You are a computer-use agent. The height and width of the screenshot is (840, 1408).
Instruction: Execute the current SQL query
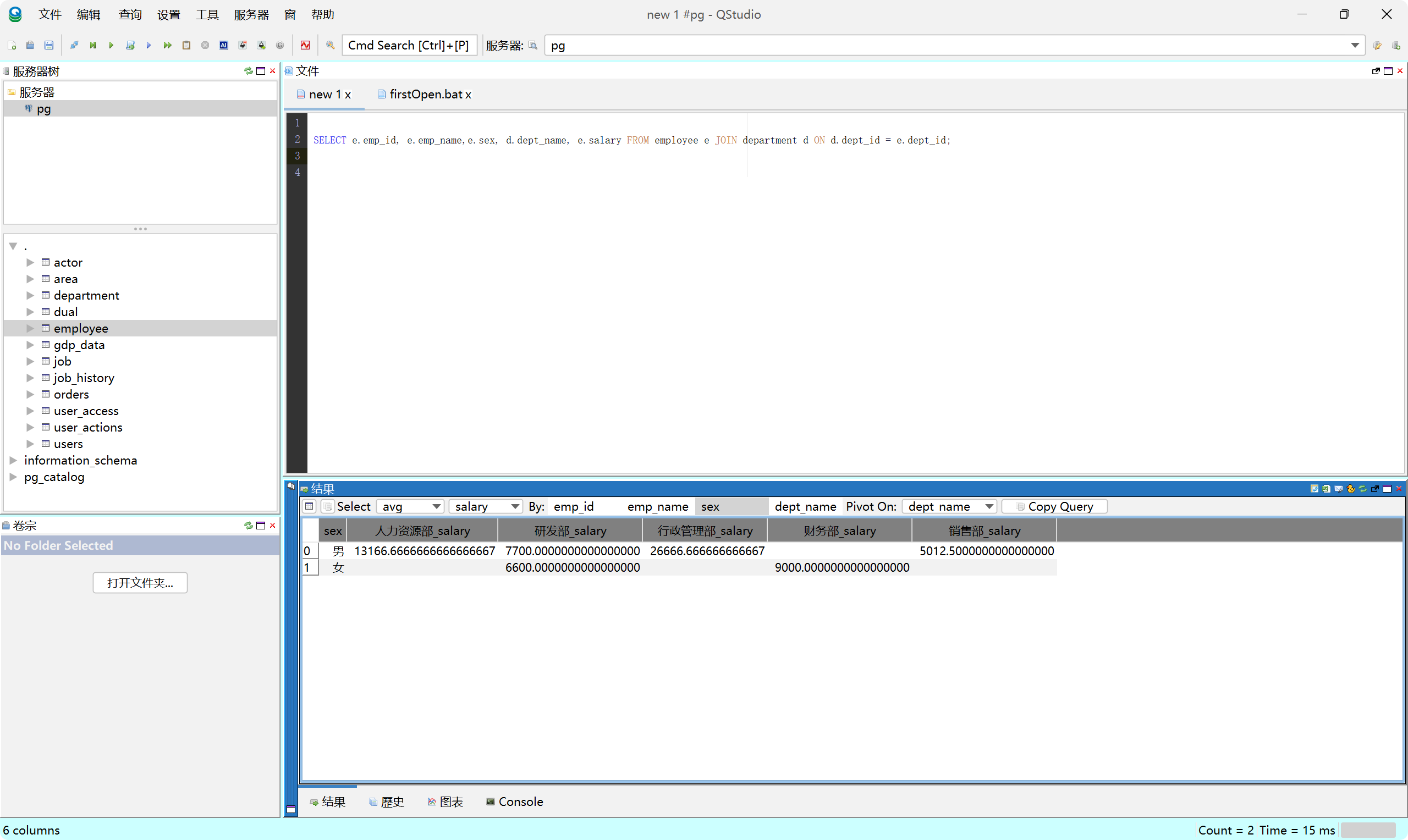click(x=111, y=45)
